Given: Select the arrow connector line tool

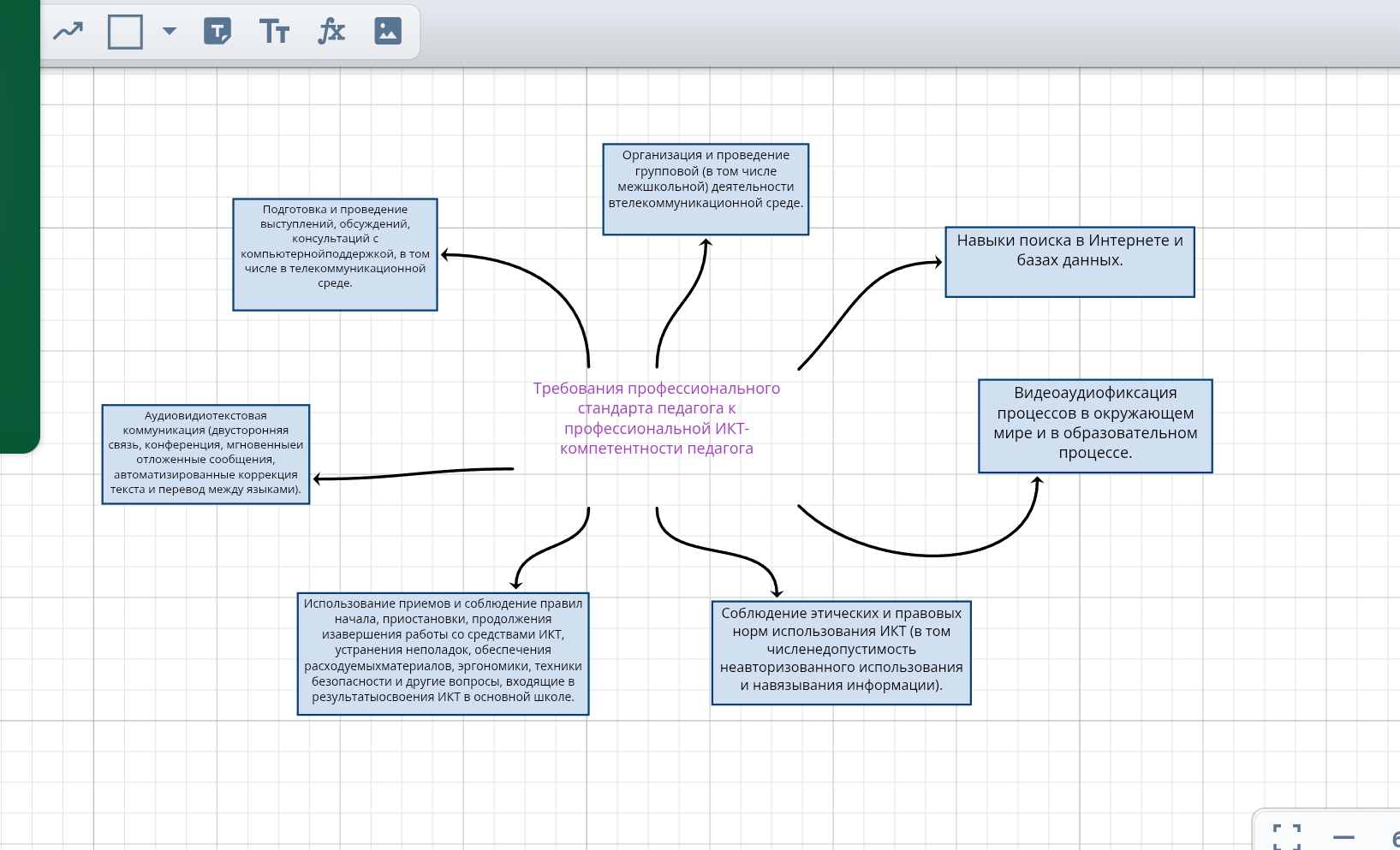Looking at the screenshot, I should [69, 33].
